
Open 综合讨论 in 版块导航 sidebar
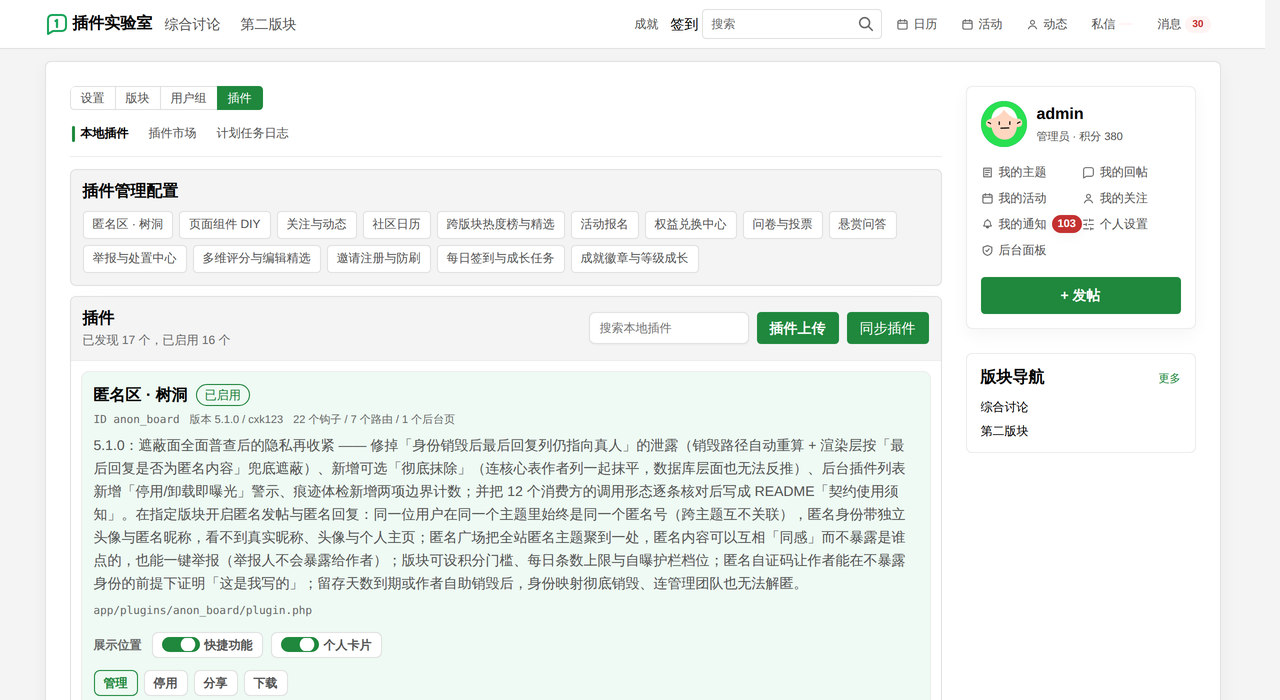pos(1004,407)
